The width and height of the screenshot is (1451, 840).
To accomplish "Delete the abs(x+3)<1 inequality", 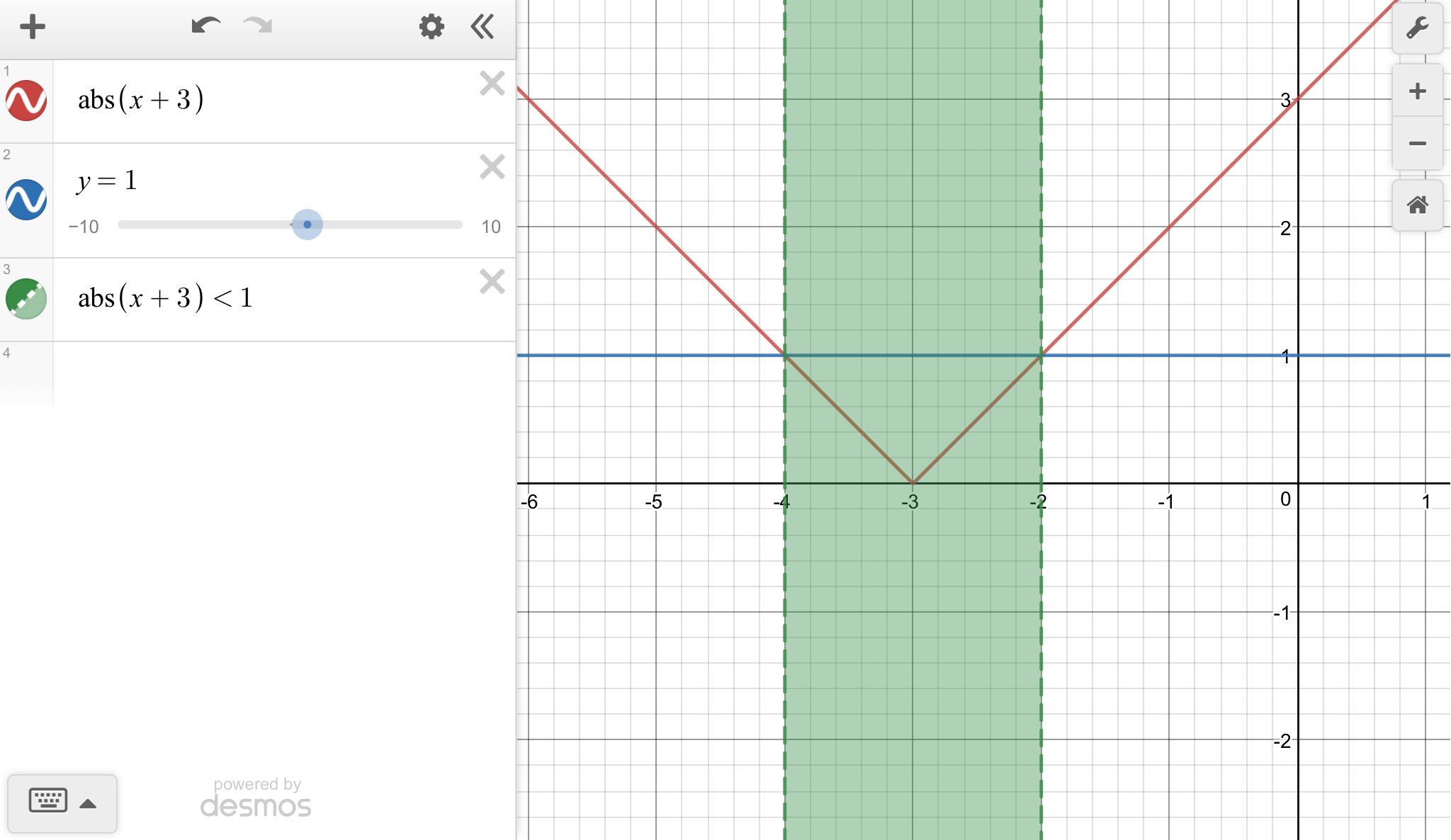I will tap(492, 282).
